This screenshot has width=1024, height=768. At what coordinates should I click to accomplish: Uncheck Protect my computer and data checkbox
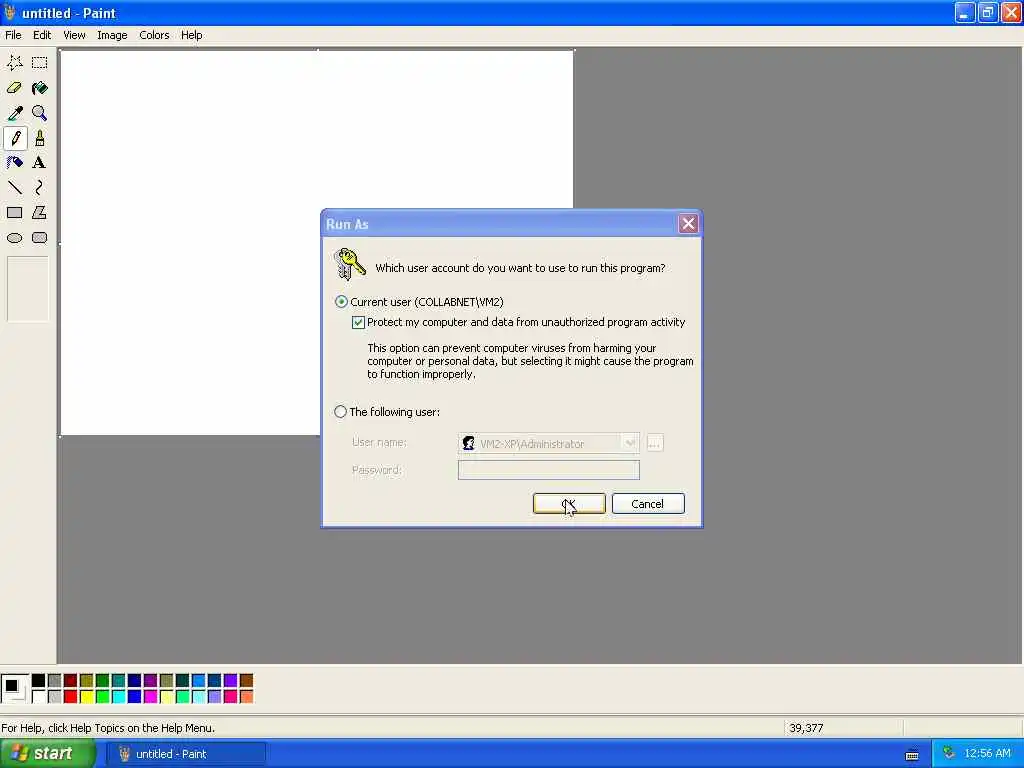[358, 322]
